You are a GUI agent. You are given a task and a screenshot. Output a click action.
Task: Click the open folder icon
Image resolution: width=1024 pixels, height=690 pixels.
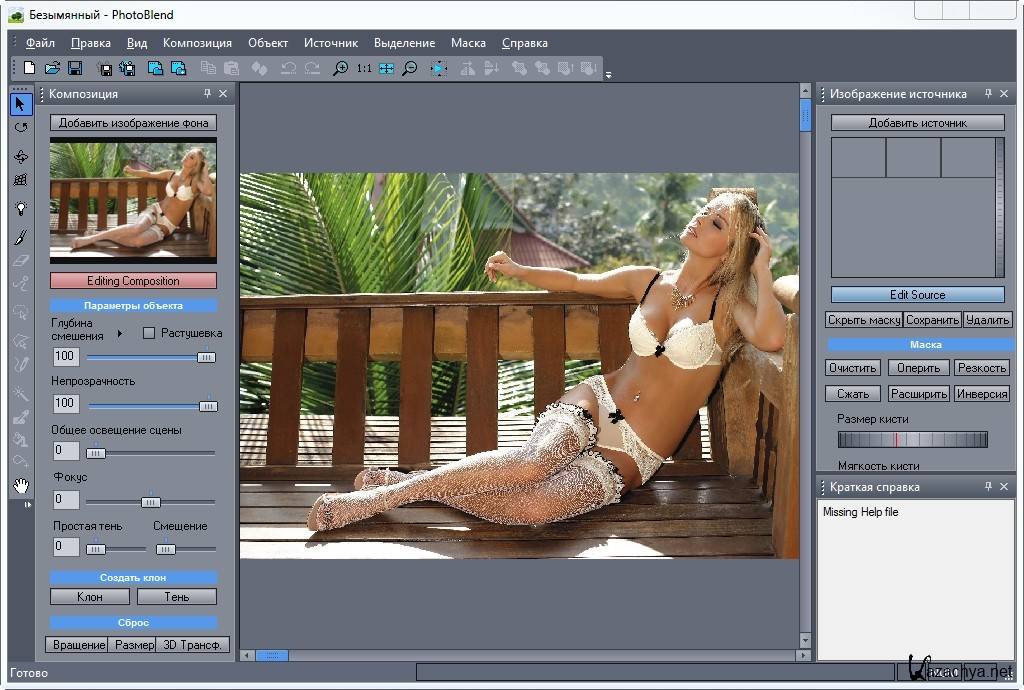[52, 68]
